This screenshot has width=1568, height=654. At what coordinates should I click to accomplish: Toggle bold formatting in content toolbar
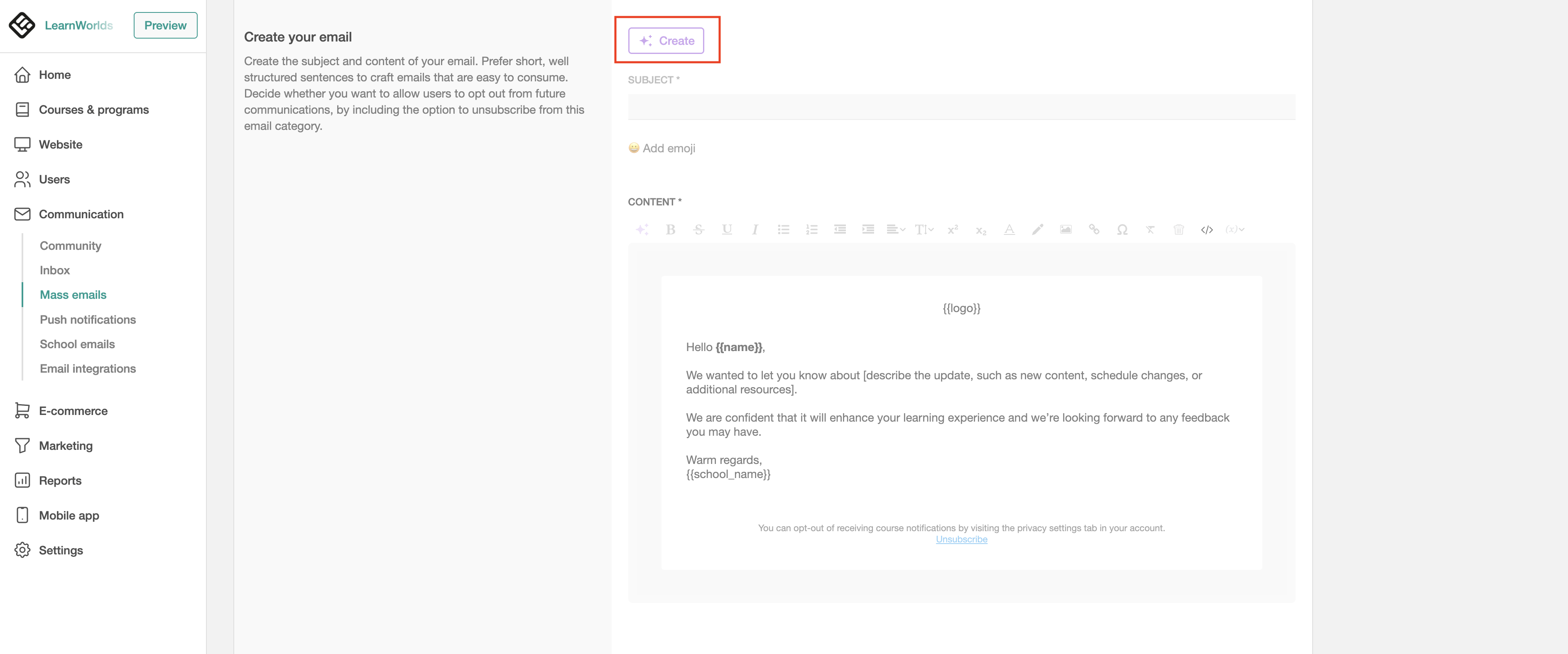point(670,229)
